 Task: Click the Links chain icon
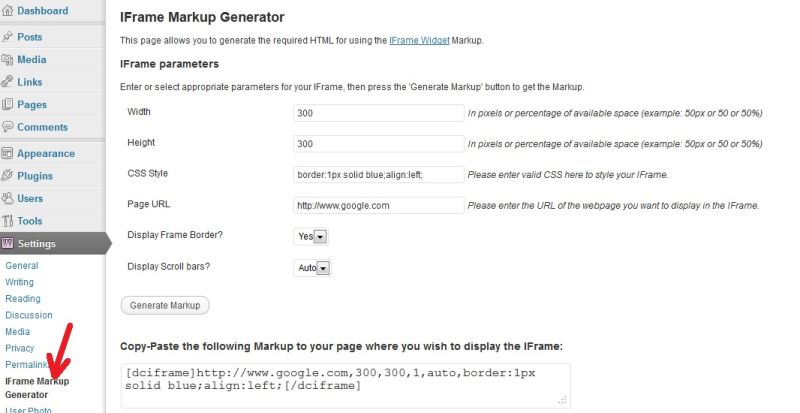[x=8, y=82]
